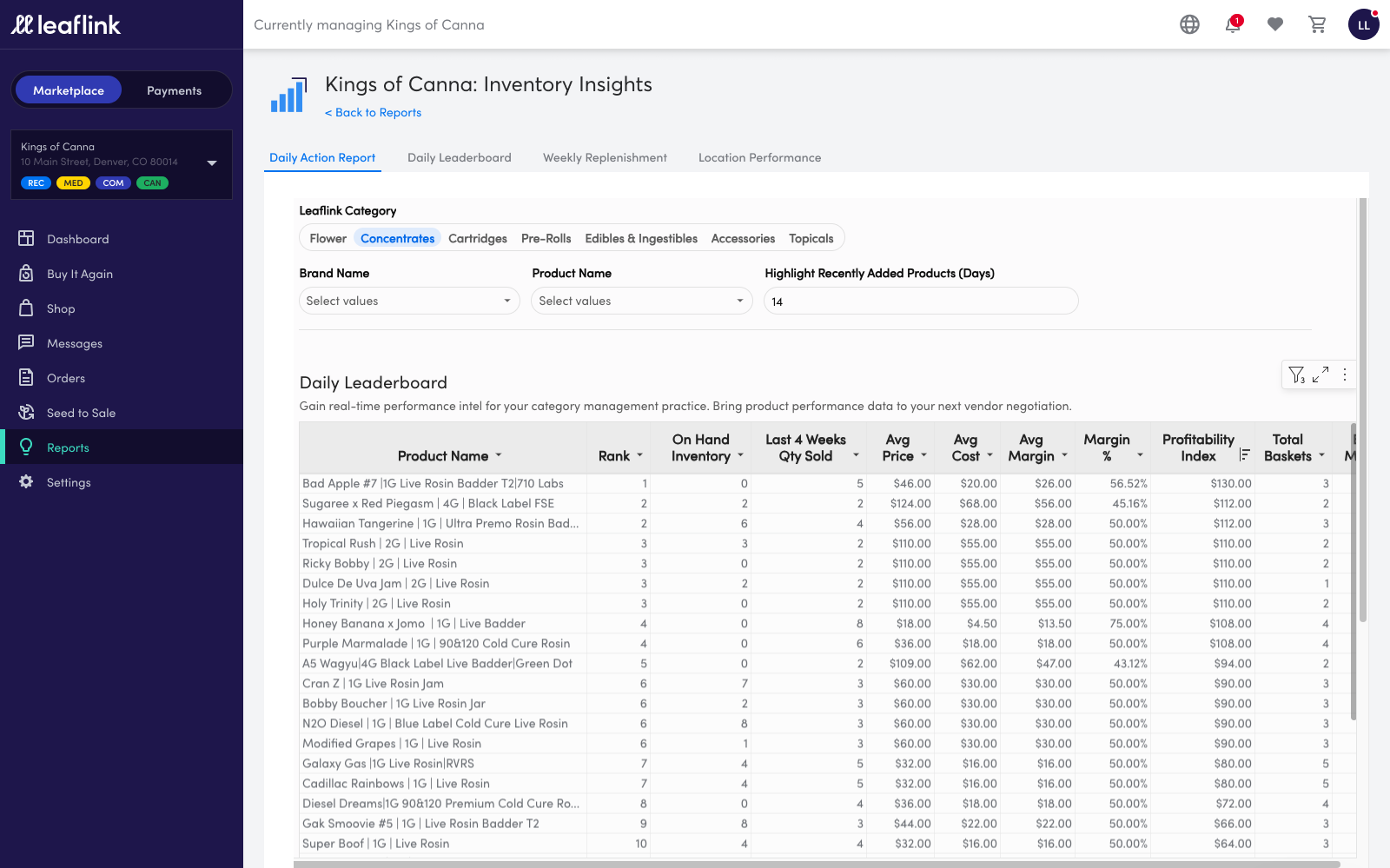Open the three-dot options menu
1390x868 pixels.
click(1345, 374)
